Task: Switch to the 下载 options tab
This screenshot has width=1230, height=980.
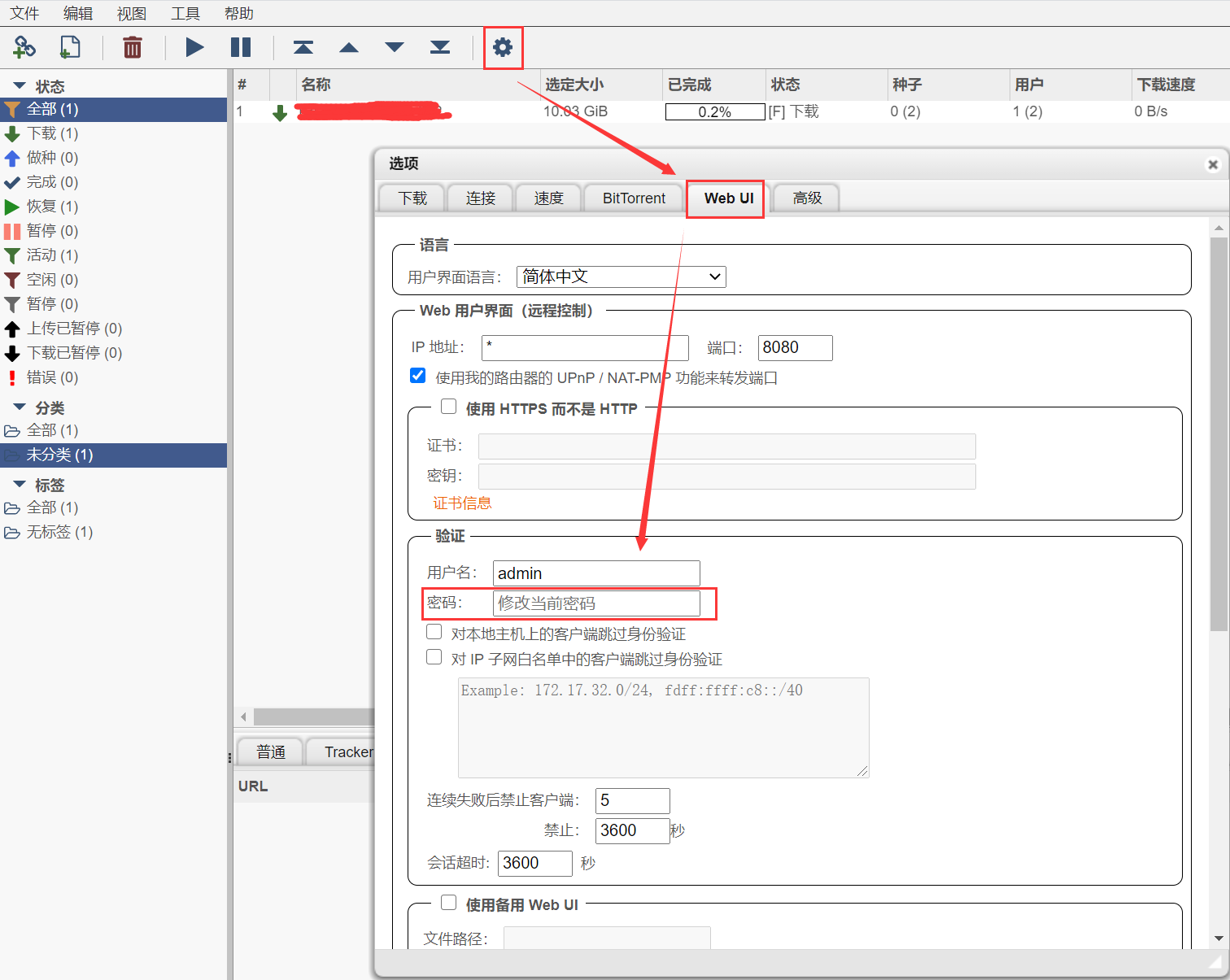Action: point(412,198)
